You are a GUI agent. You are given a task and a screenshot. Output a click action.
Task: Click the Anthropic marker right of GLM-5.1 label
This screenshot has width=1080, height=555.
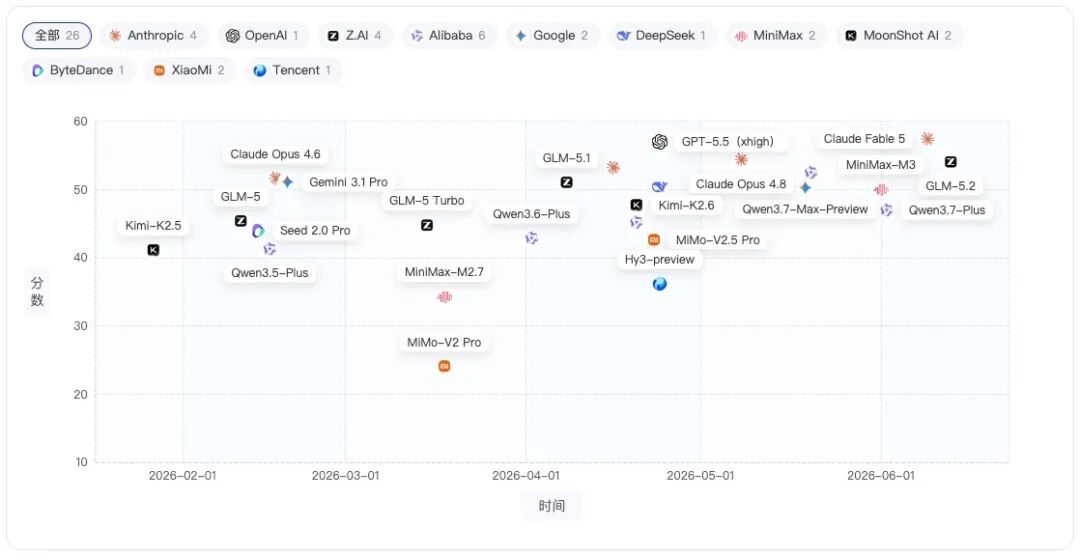tap(613, 167)
